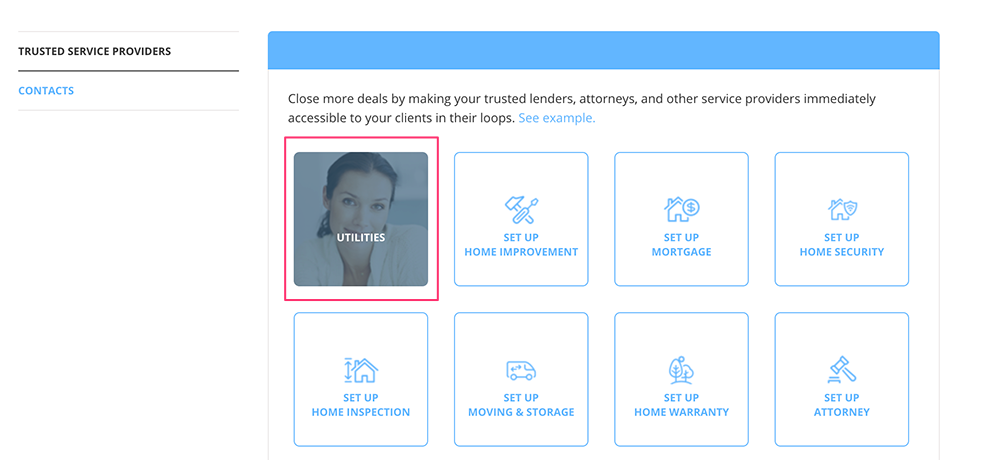Click the Moving & Storage van icon
The height and width of the screenshot is (460, 1000).
click(521, 370)
